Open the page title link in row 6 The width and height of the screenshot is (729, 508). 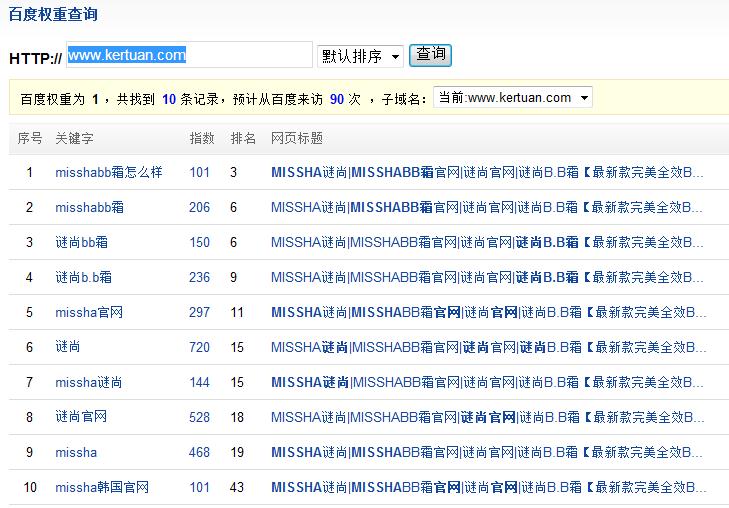(x=489, y=347)
